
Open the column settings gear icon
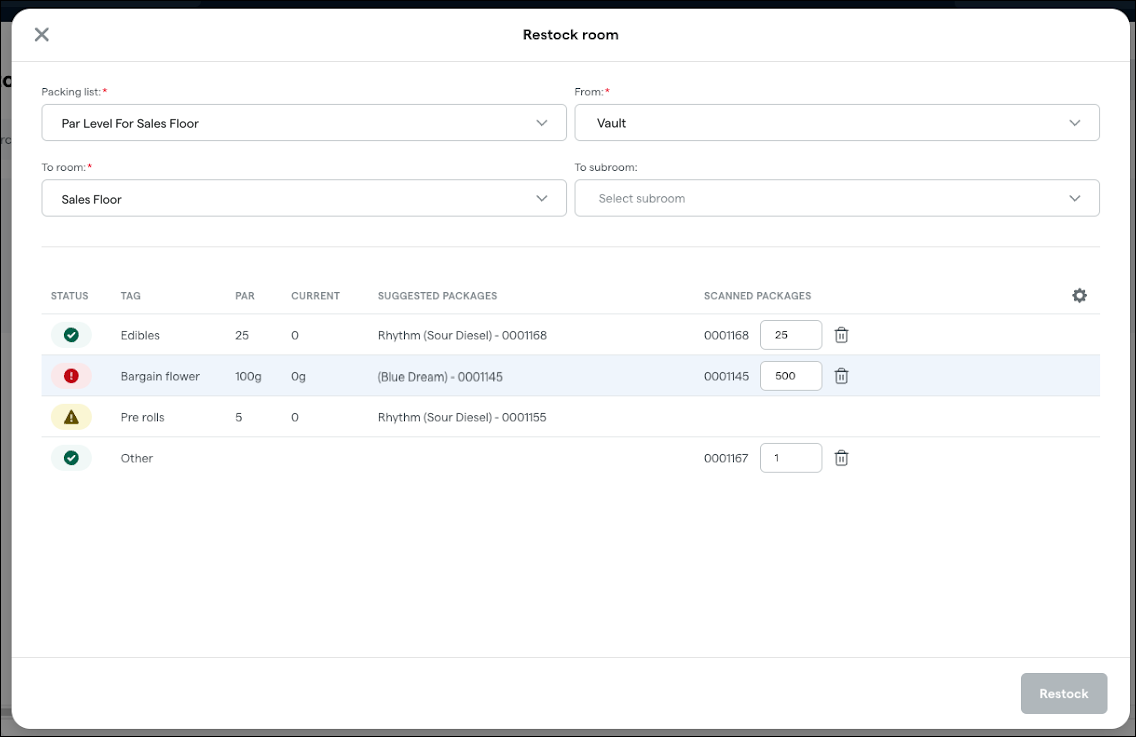click(1079, 295)
